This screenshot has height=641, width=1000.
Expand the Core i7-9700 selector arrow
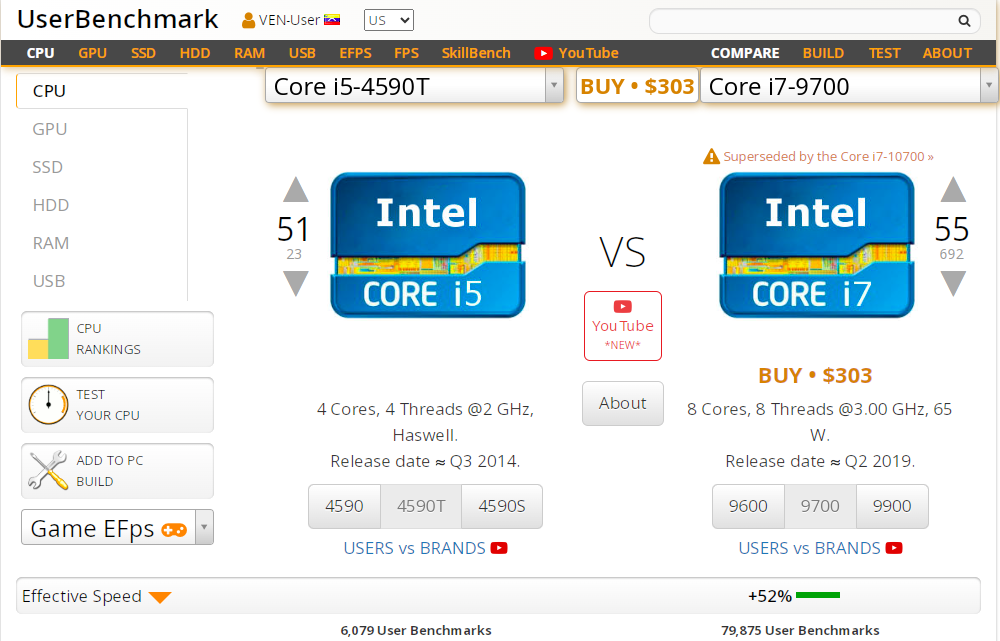[989, 85]
